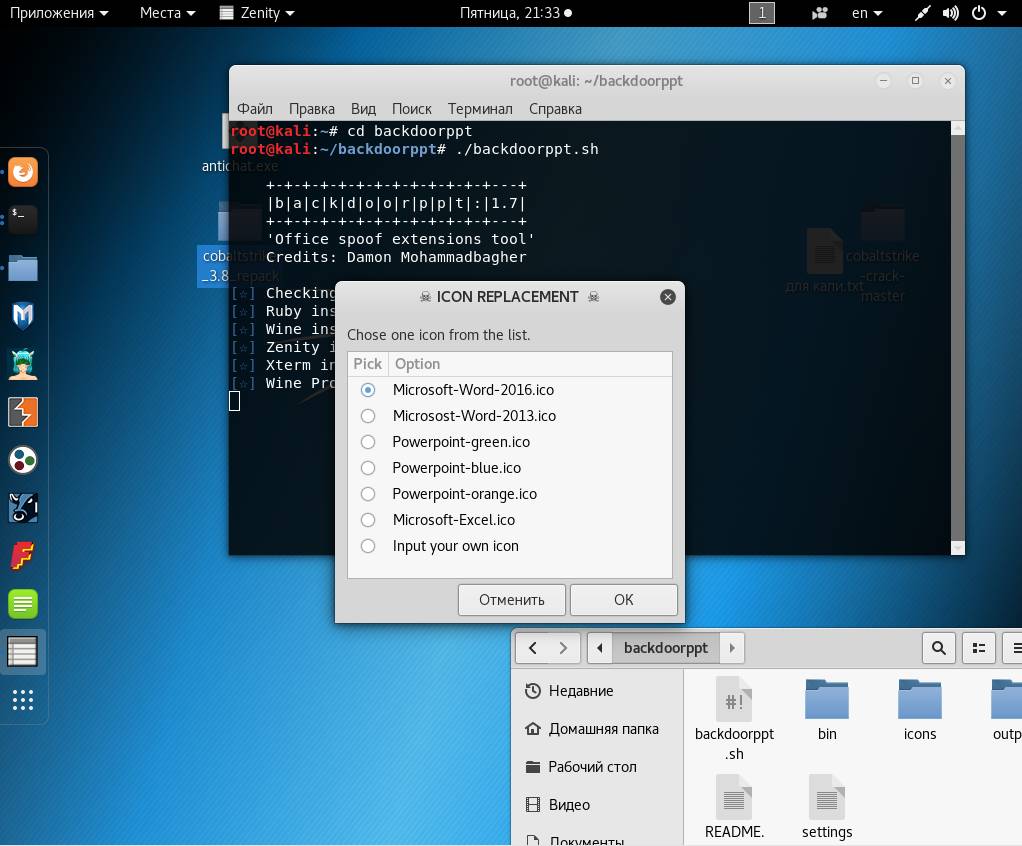Show all applications grid
Image resolution: width=1022 pixels, height=846 pixels.
pos(22,700)
